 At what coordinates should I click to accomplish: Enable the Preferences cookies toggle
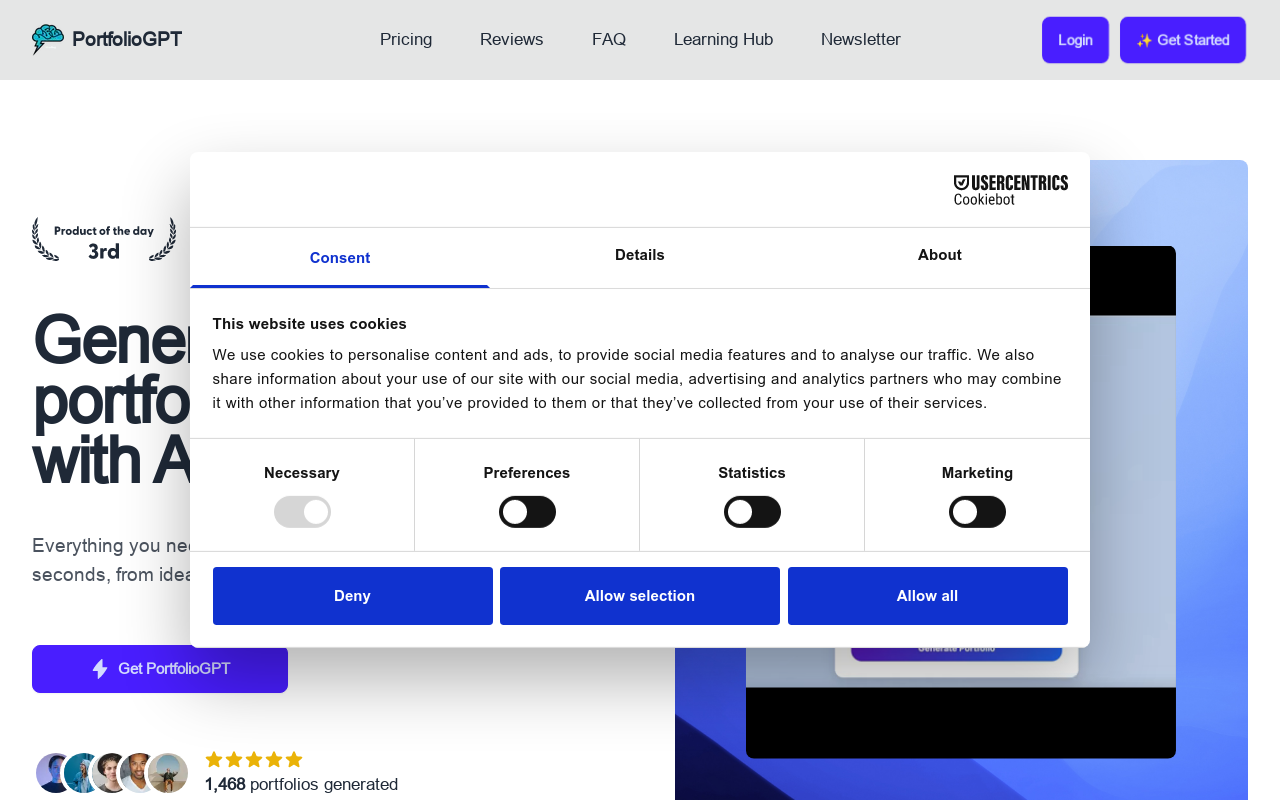[527, 512]
